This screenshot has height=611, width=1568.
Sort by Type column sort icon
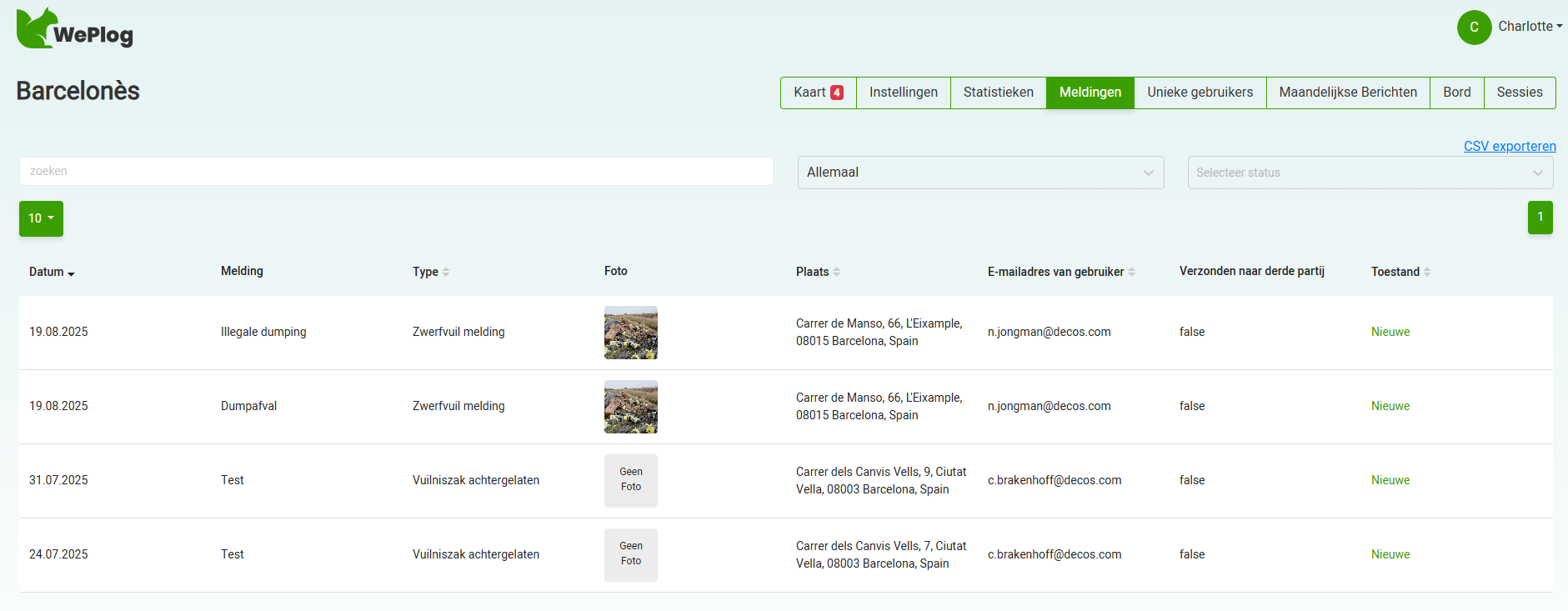[x=446, y=272]
